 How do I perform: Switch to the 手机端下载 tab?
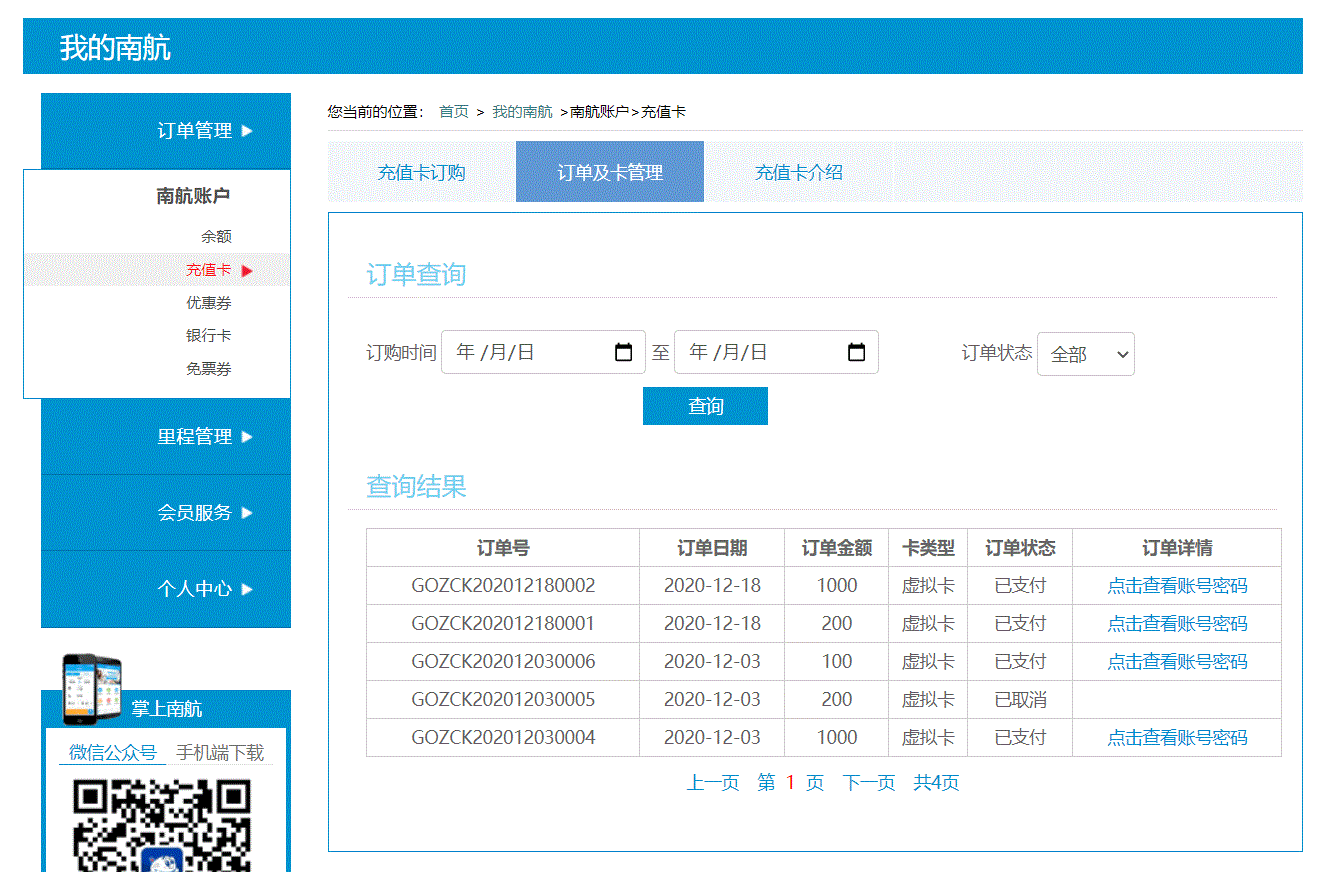[220, 753]
